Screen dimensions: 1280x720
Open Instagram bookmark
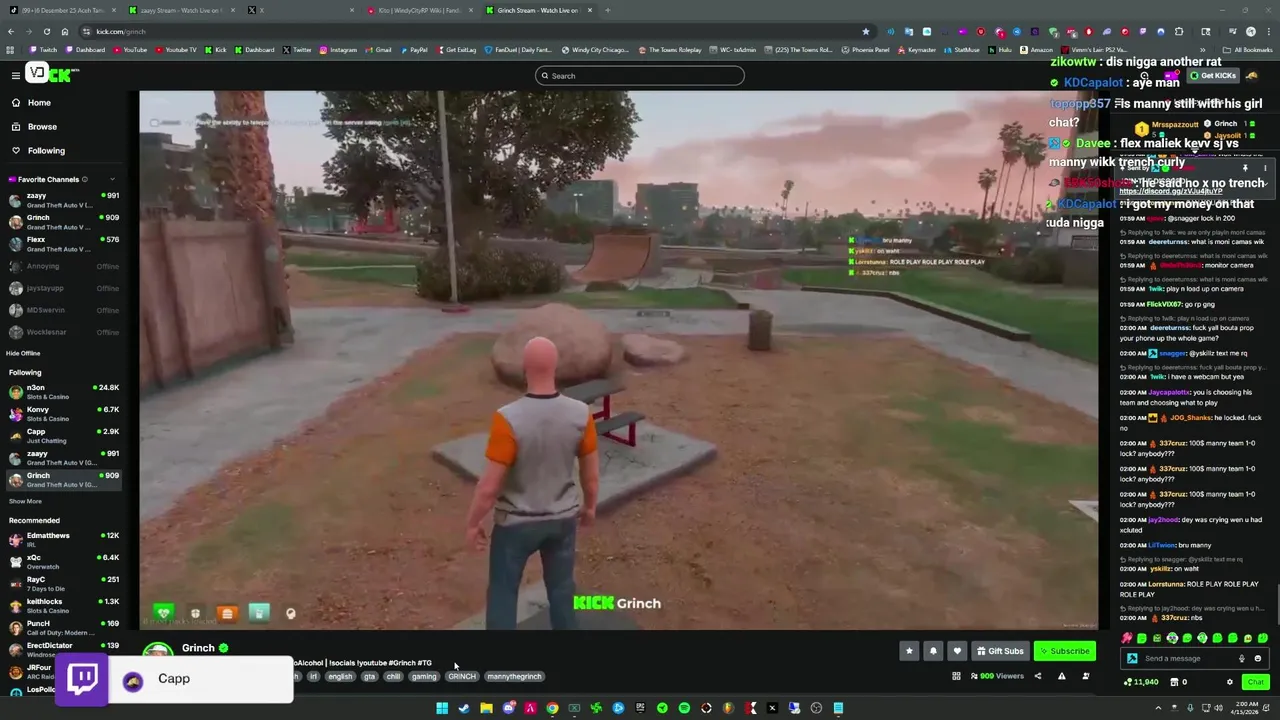tap(337, 50)
